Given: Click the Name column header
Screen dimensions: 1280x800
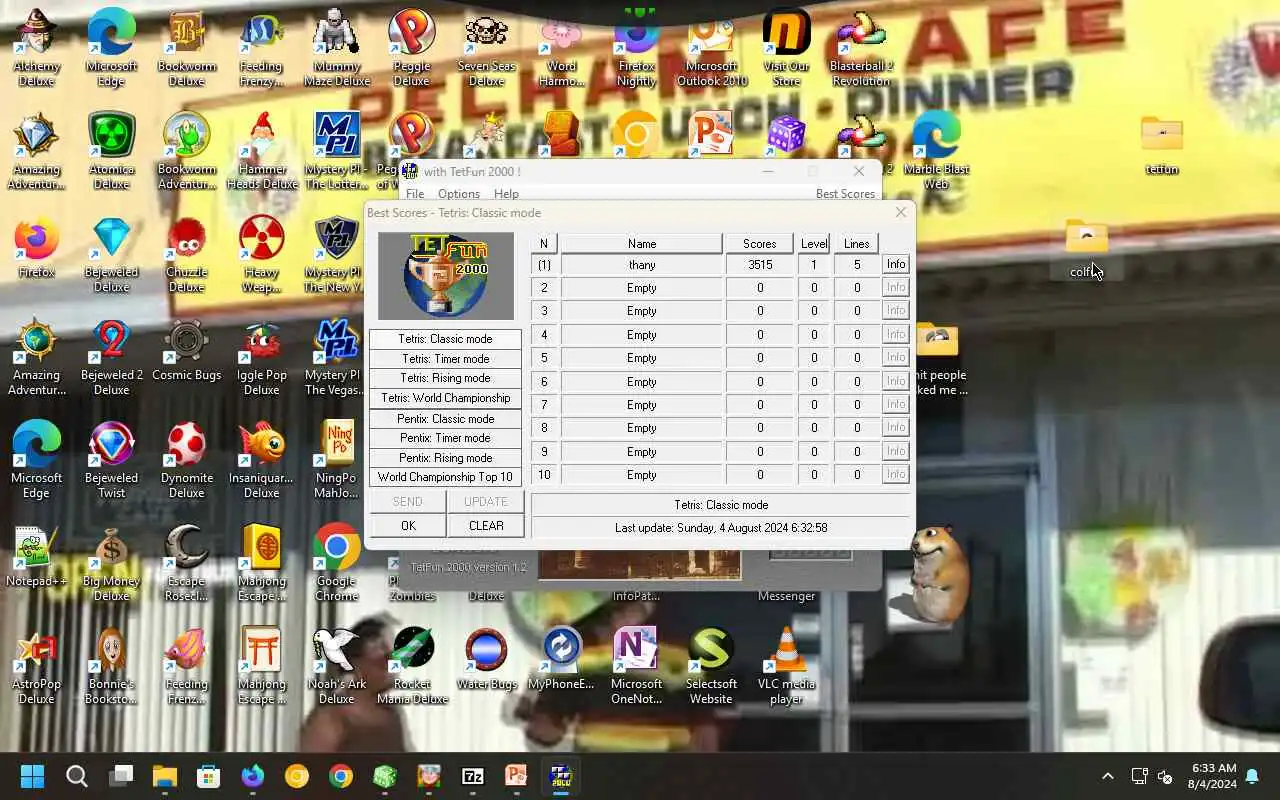Looking at the screenshot, I should coord(641,244).
